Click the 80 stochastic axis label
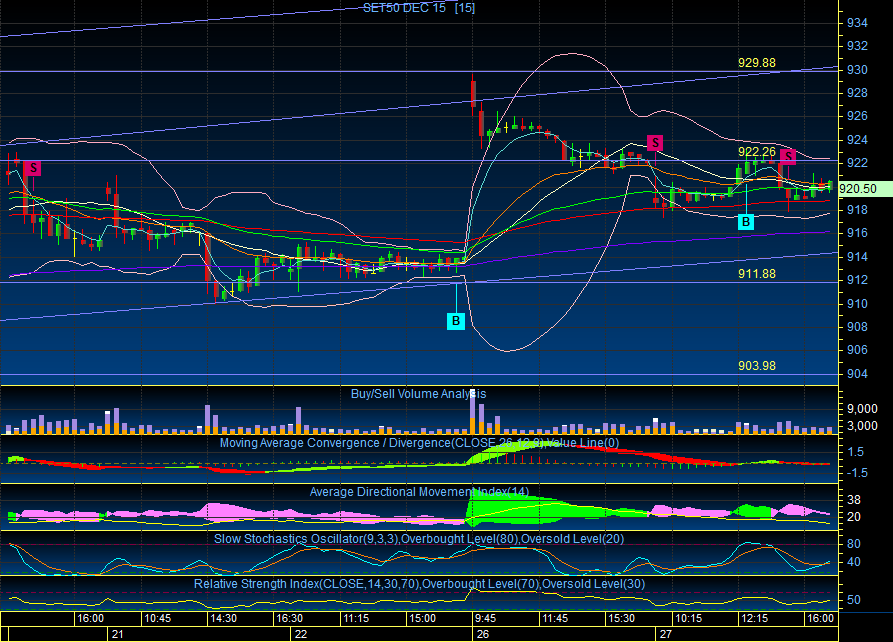The image size is (893, 642). pos(854,544)
